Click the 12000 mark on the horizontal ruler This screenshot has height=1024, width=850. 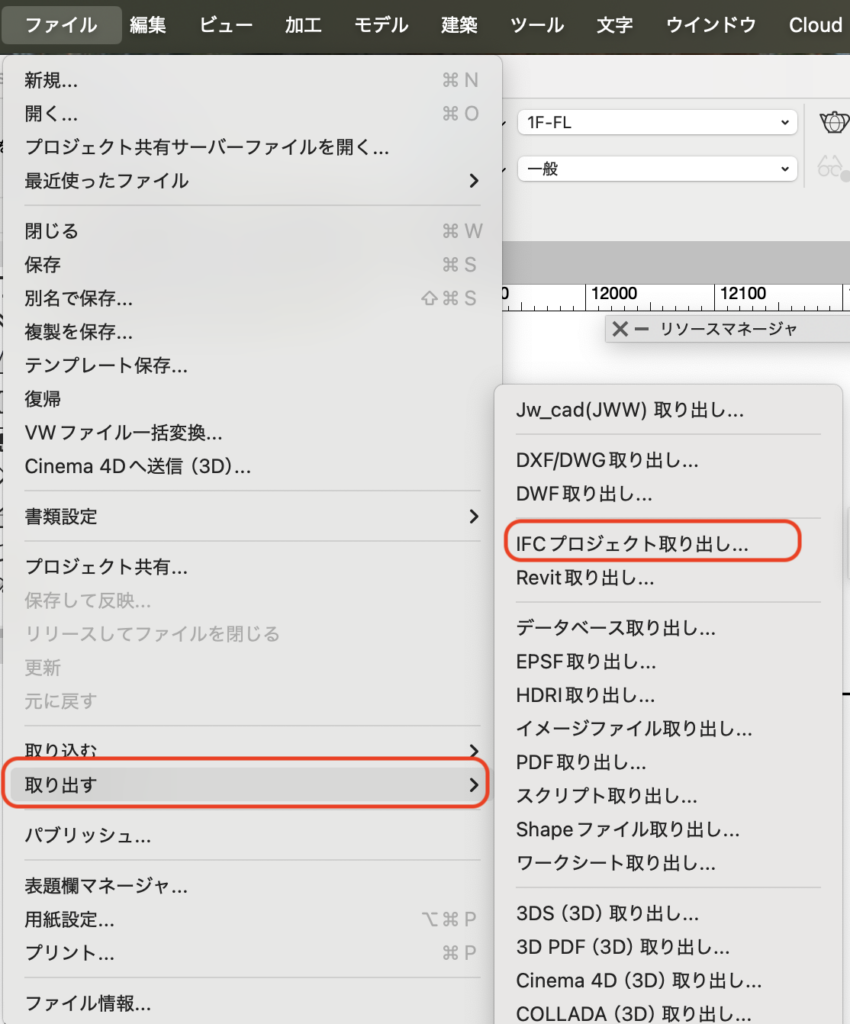pos(614,294)
